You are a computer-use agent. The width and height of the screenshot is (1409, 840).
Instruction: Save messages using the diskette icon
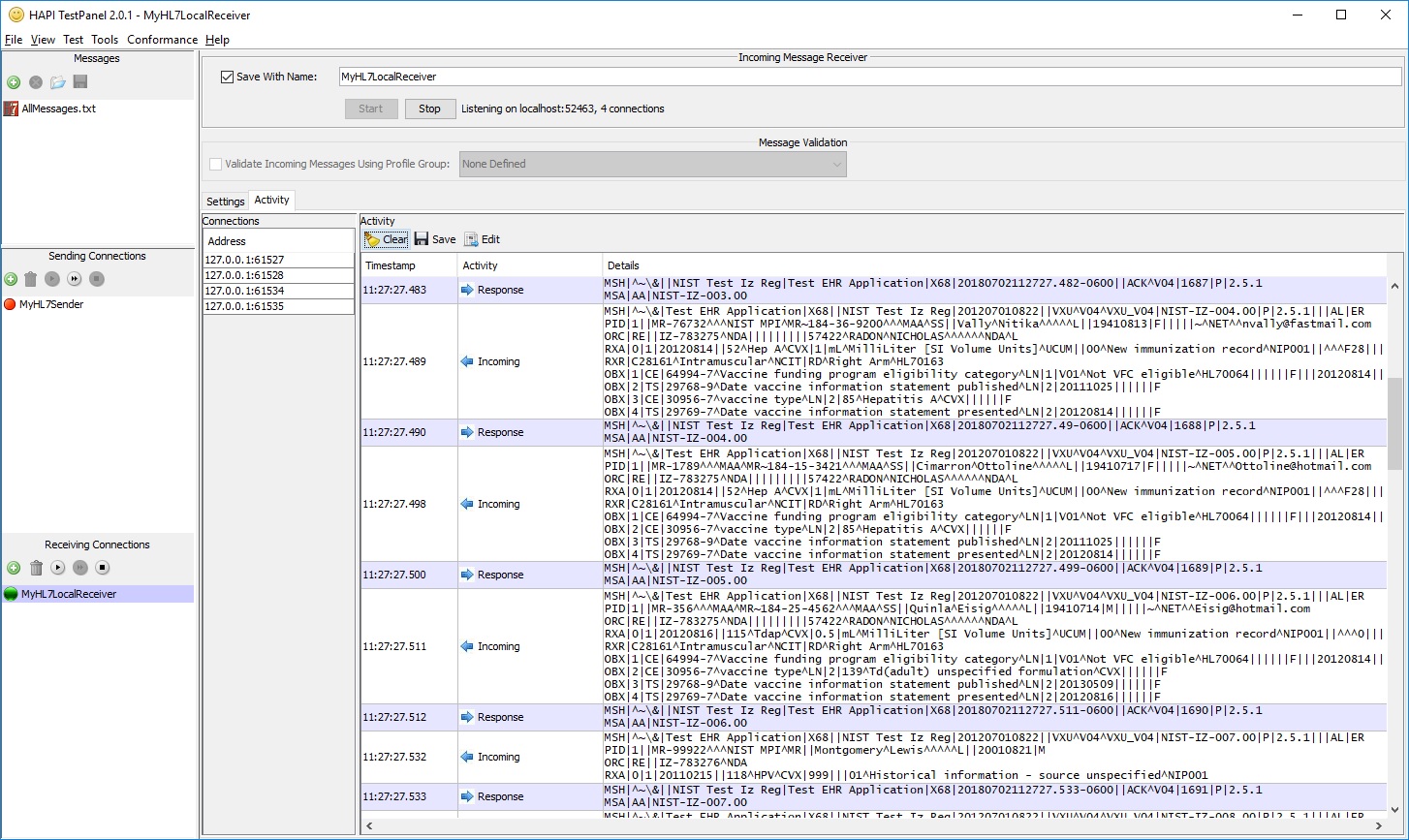coord(81,82)
